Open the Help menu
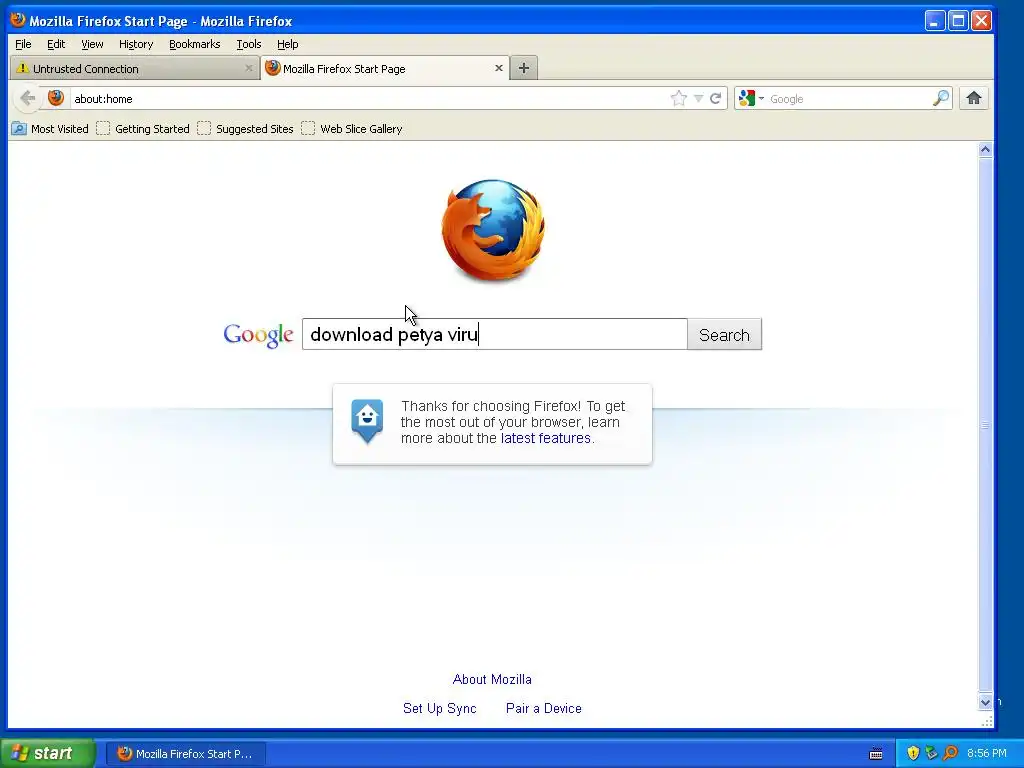The height and width of the screenshot is (768, 1024). [x=287, y=44]
